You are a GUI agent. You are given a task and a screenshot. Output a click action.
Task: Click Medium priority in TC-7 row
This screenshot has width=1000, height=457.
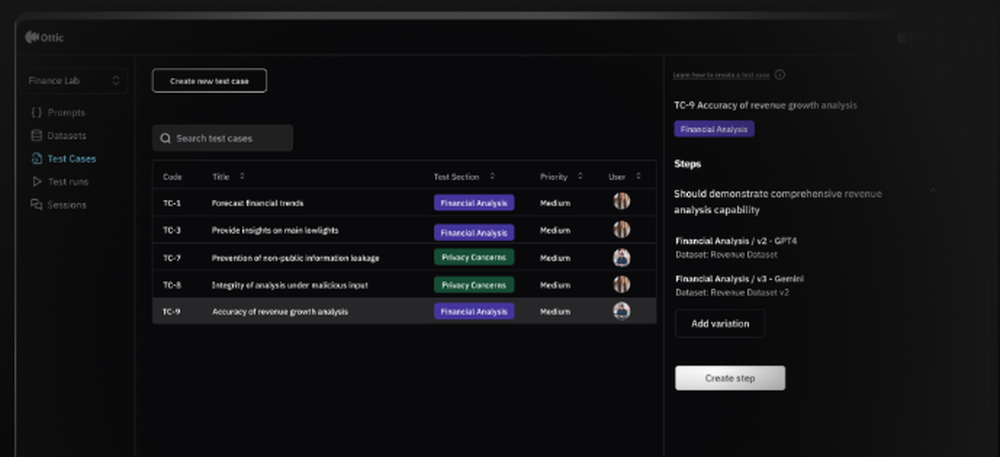click(555, 258)
